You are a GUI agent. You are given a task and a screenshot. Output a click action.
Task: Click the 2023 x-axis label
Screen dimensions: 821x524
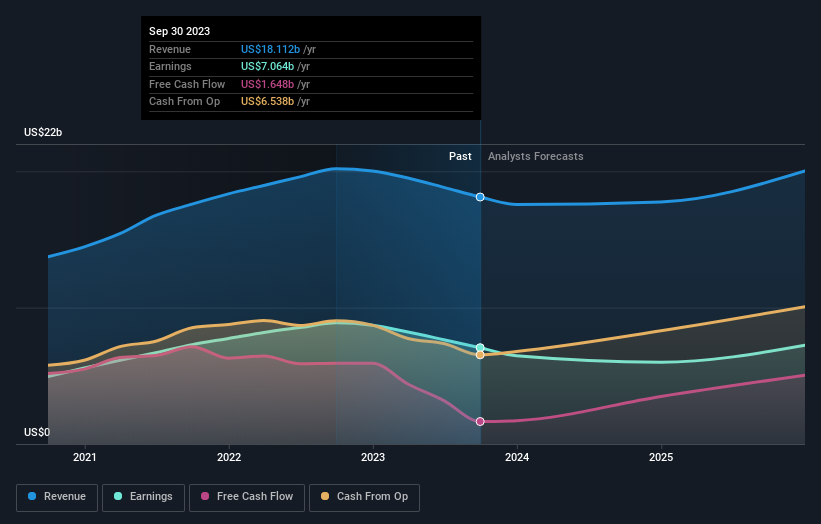(373, 458)
